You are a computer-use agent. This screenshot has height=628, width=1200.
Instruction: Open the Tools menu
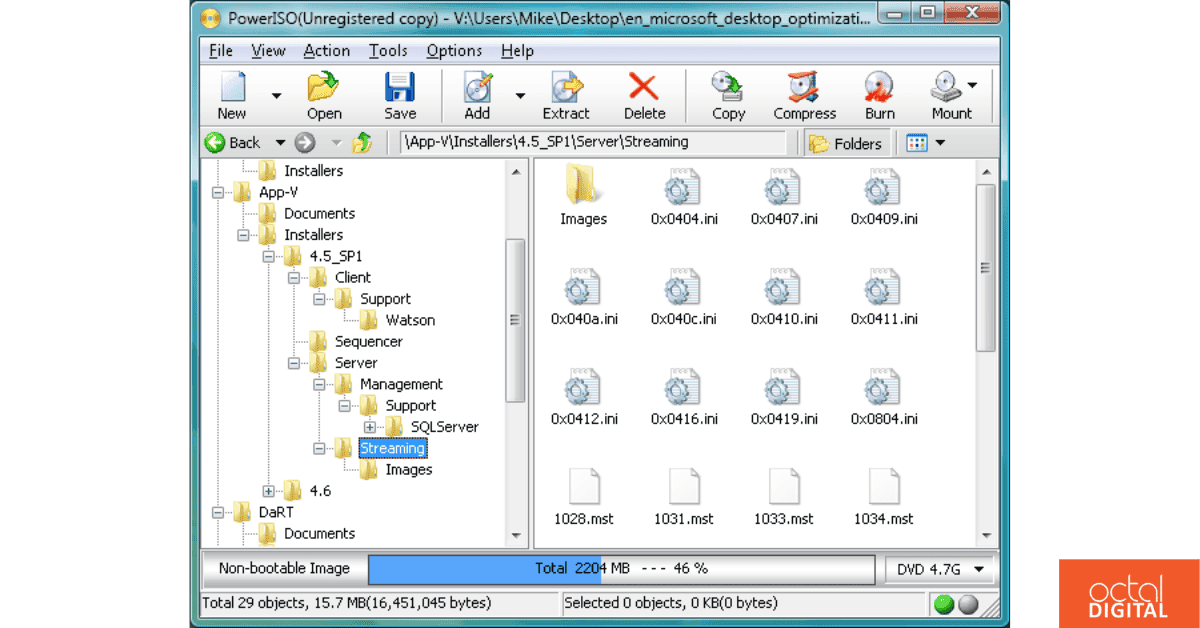(x=388, y=50)
